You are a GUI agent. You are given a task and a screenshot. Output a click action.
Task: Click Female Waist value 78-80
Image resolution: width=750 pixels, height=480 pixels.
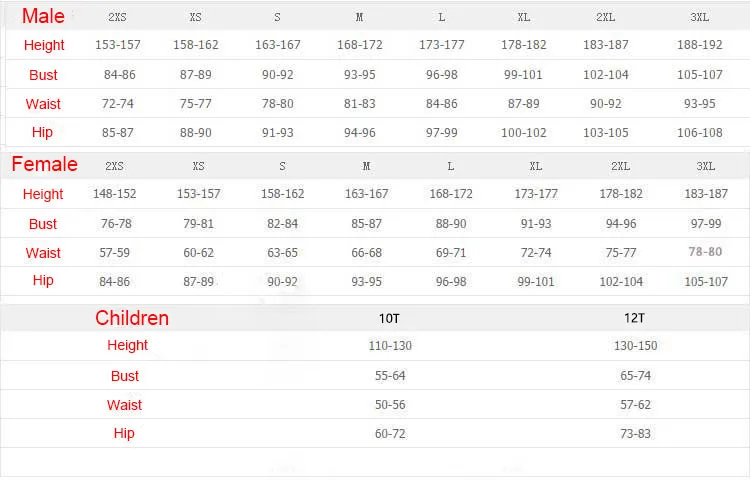[x=705, y=251]
